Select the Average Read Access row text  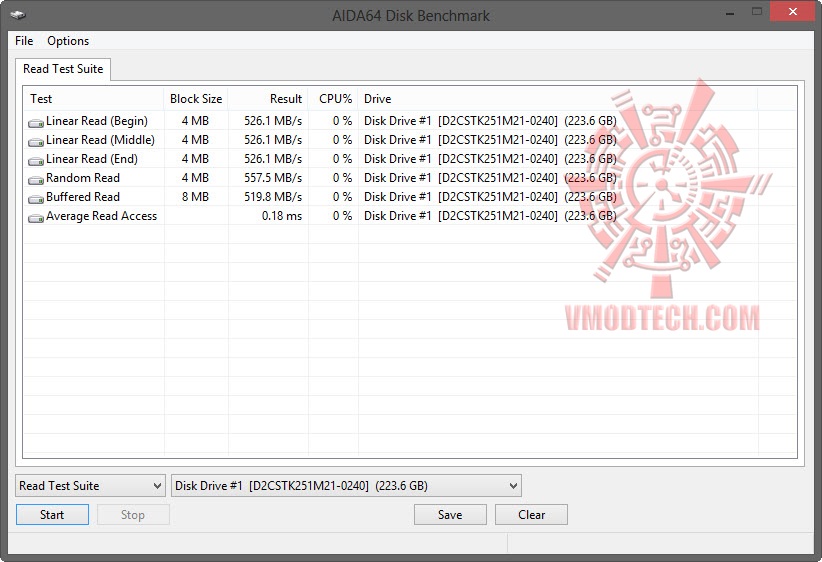coord(102,216)
